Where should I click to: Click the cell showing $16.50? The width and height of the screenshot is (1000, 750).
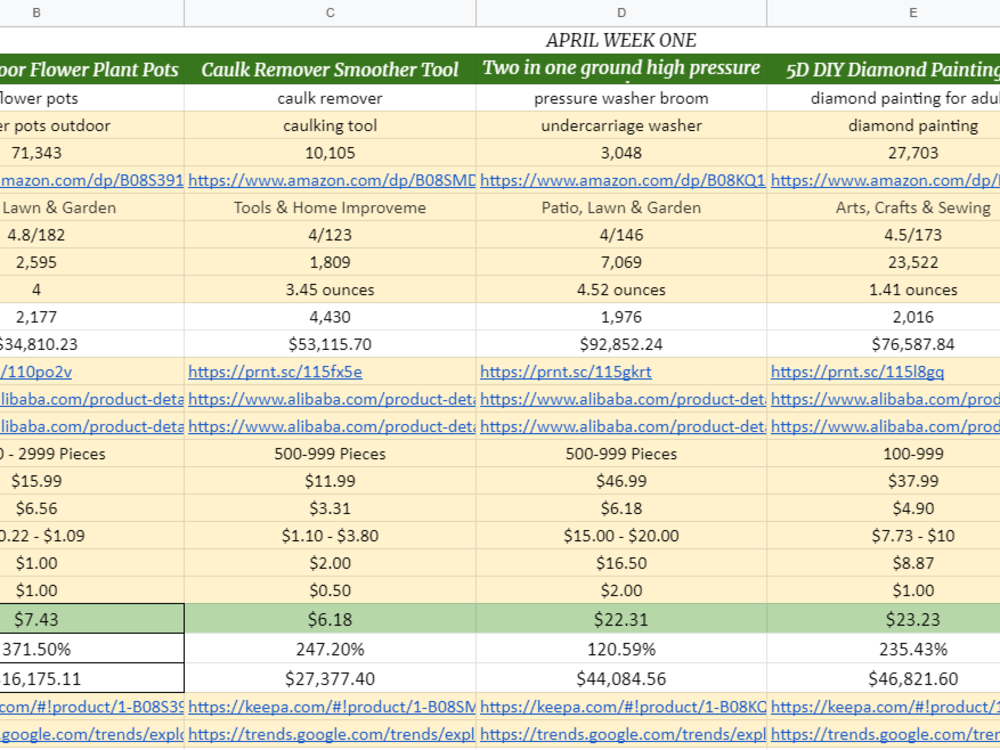[621, 564]
